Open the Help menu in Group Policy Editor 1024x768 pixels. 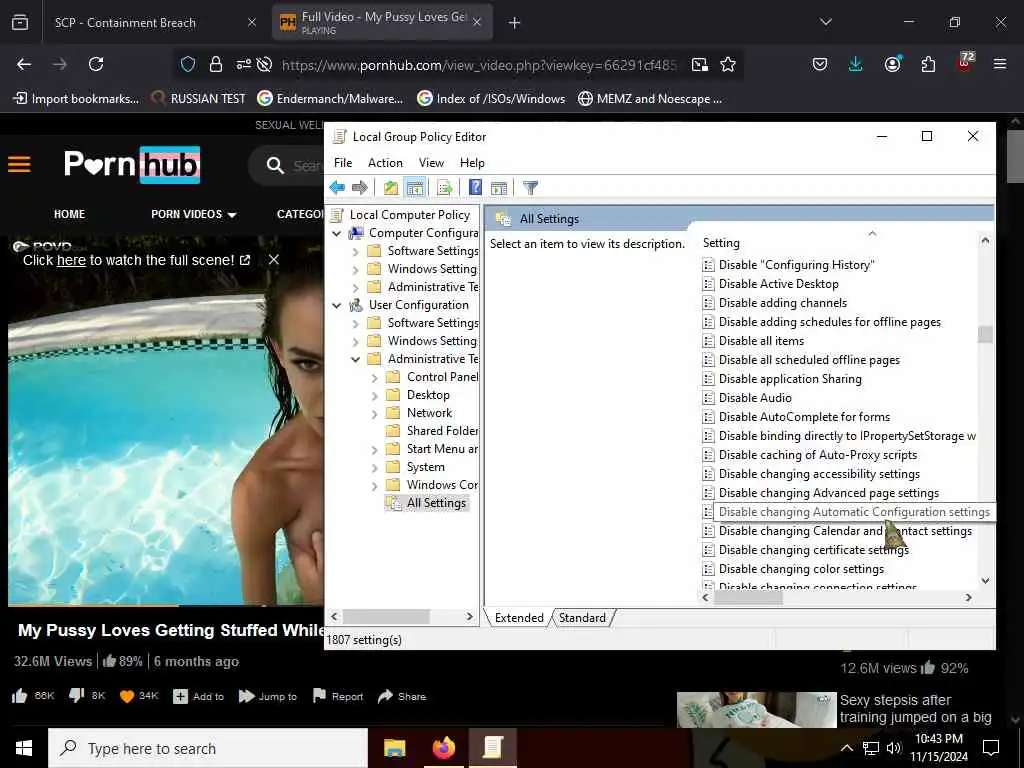(x=472, y=163)
